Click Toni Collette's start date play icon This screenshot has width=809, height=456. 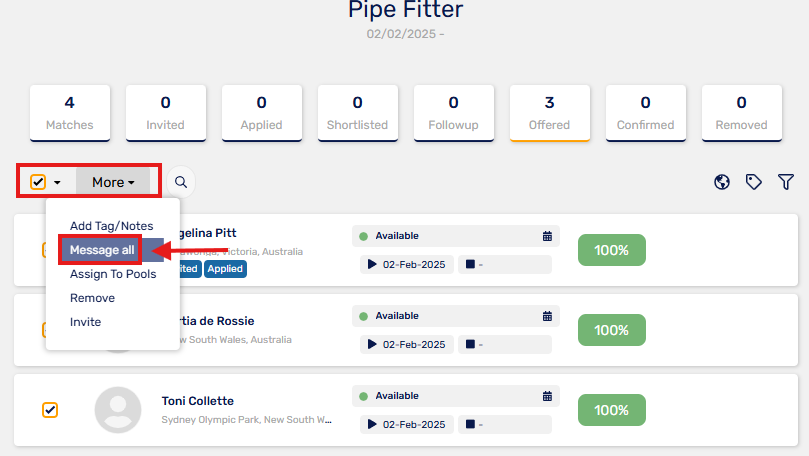point(372,424)
